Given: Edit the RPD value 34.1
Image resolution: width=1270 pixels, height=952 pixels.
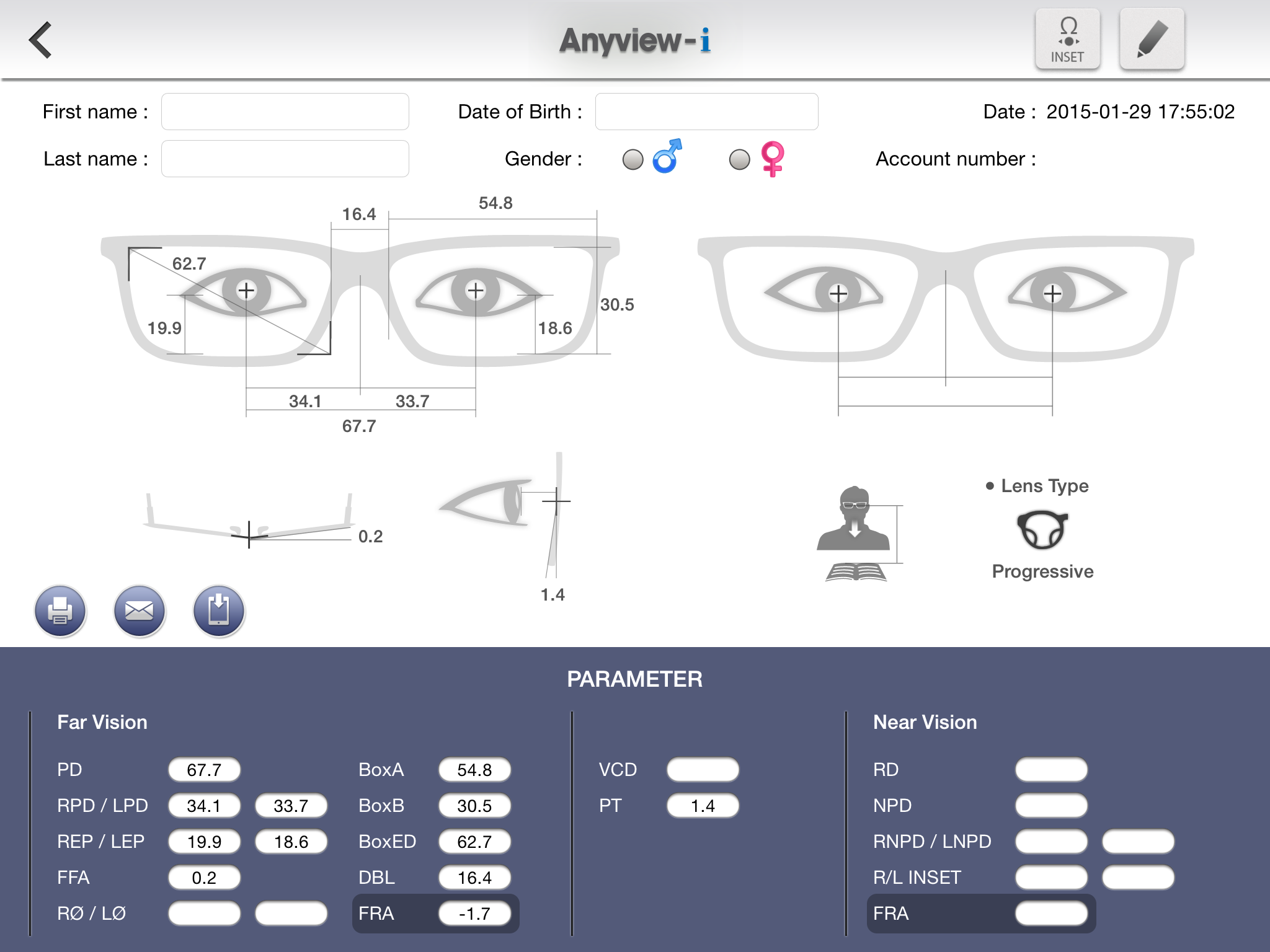Looking at the screenshot, I should point(204,806).
